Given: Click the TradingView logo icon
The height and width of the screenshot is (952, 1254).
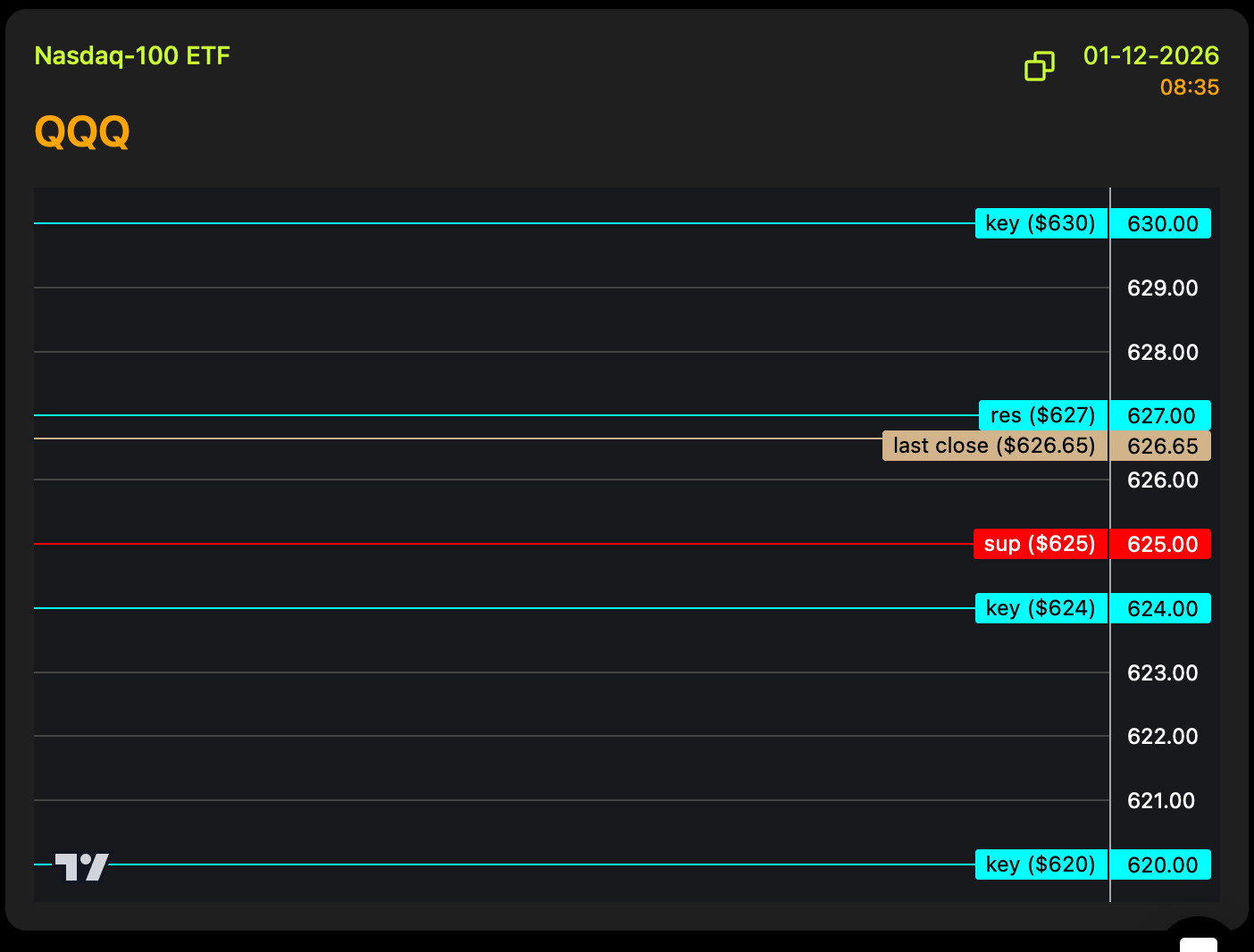Looking at the screenshot, I should (82, 866).
